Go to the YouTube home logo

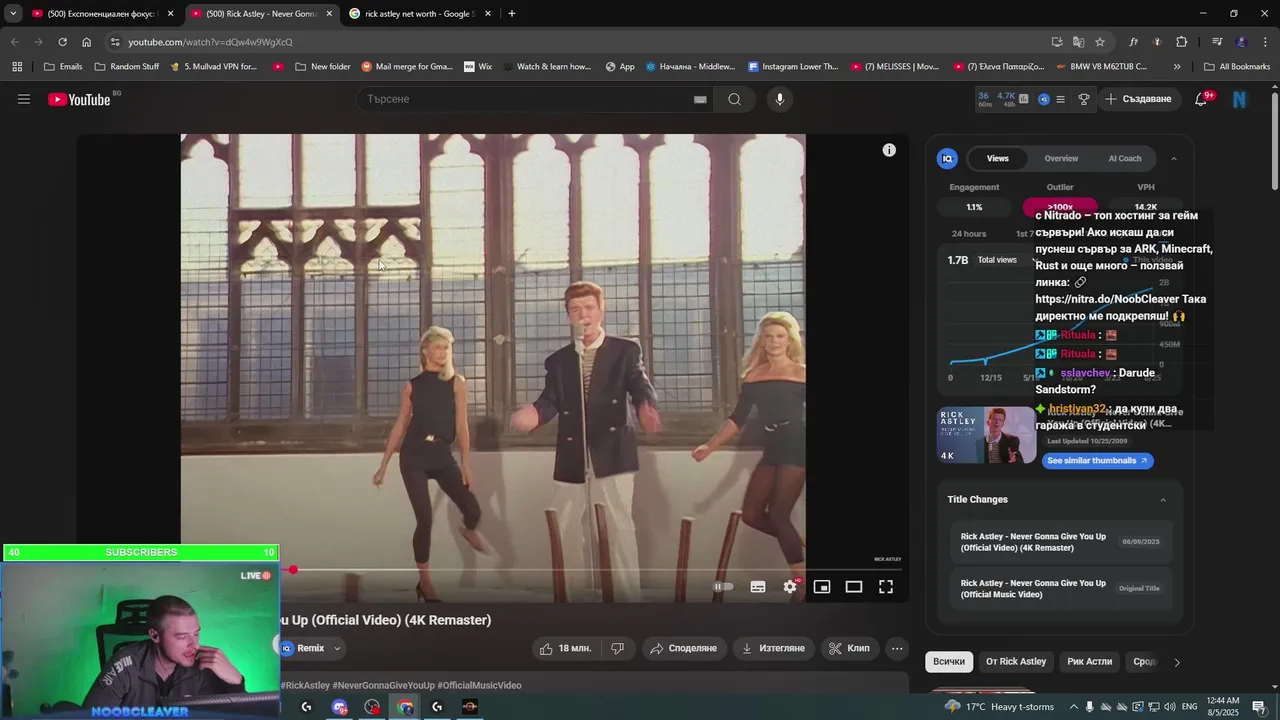(80, 99)
